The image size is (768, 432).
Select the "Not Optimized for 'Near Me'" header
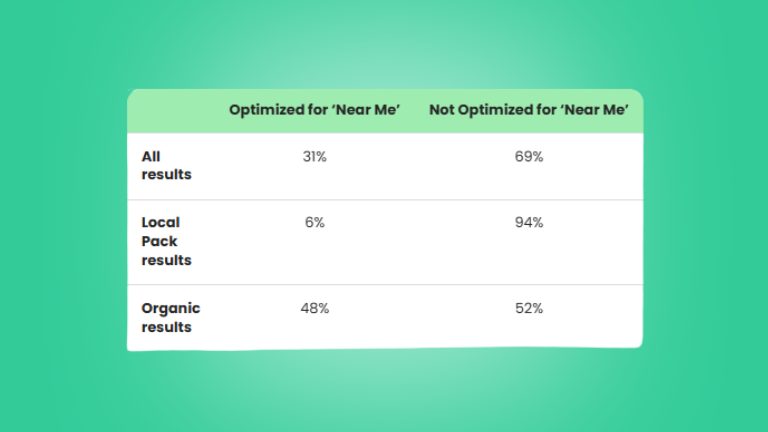(x=529, y=110)
